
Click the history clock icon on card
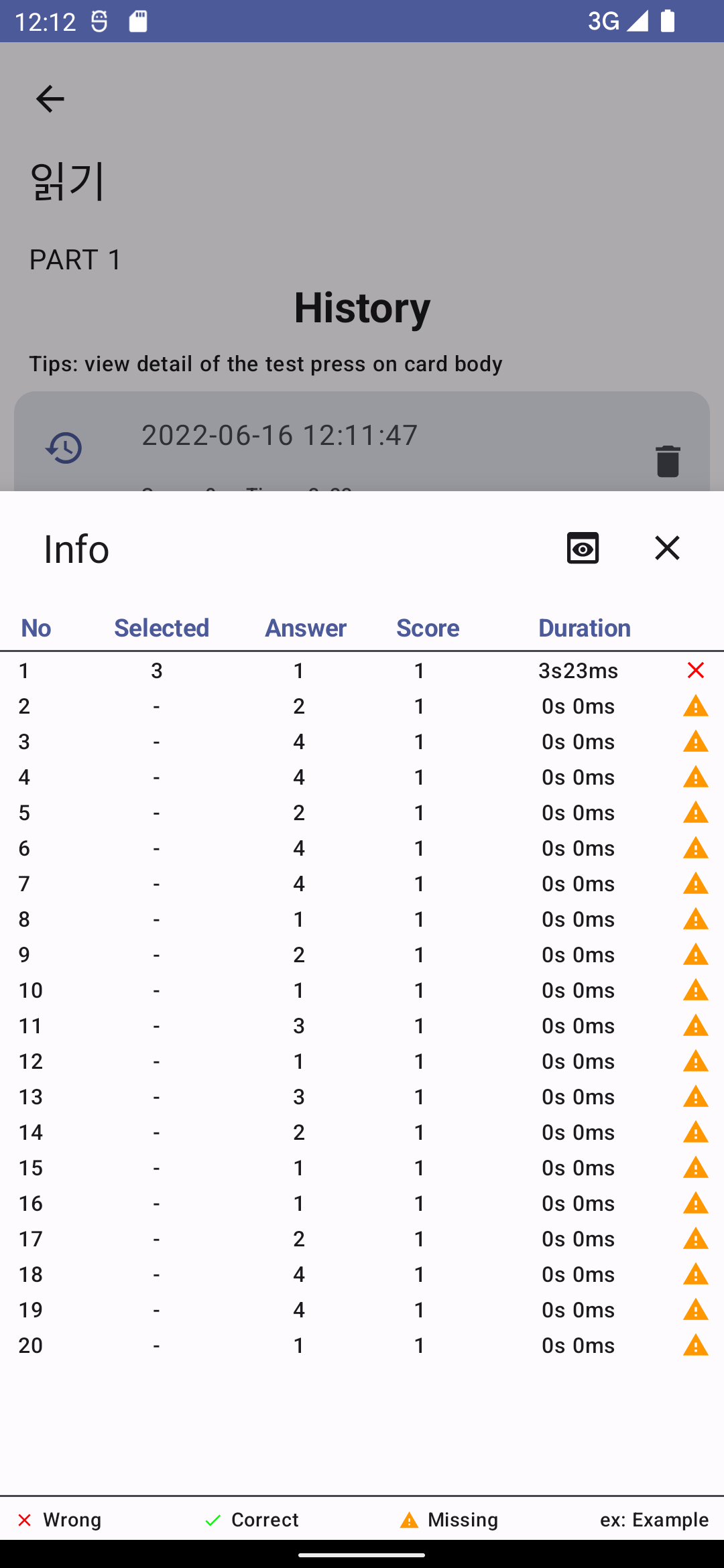click(x=64, y=448)
